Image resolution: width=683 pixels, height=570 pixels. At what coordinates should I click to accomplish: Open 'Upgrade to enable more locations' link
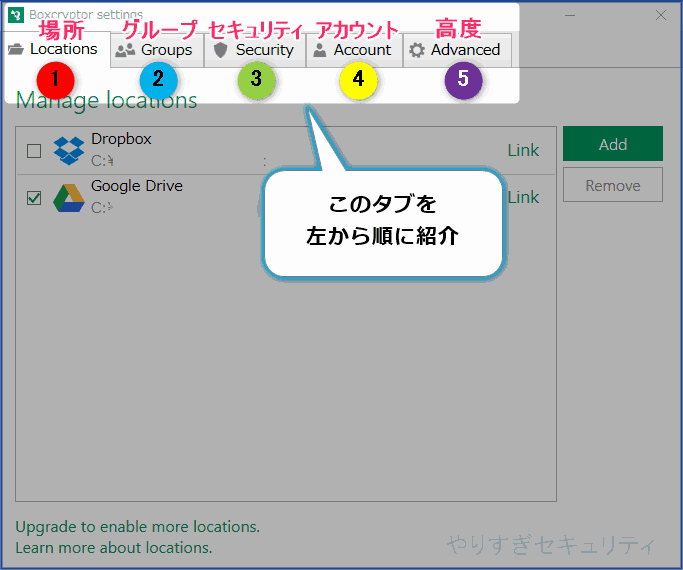(138, 527)
